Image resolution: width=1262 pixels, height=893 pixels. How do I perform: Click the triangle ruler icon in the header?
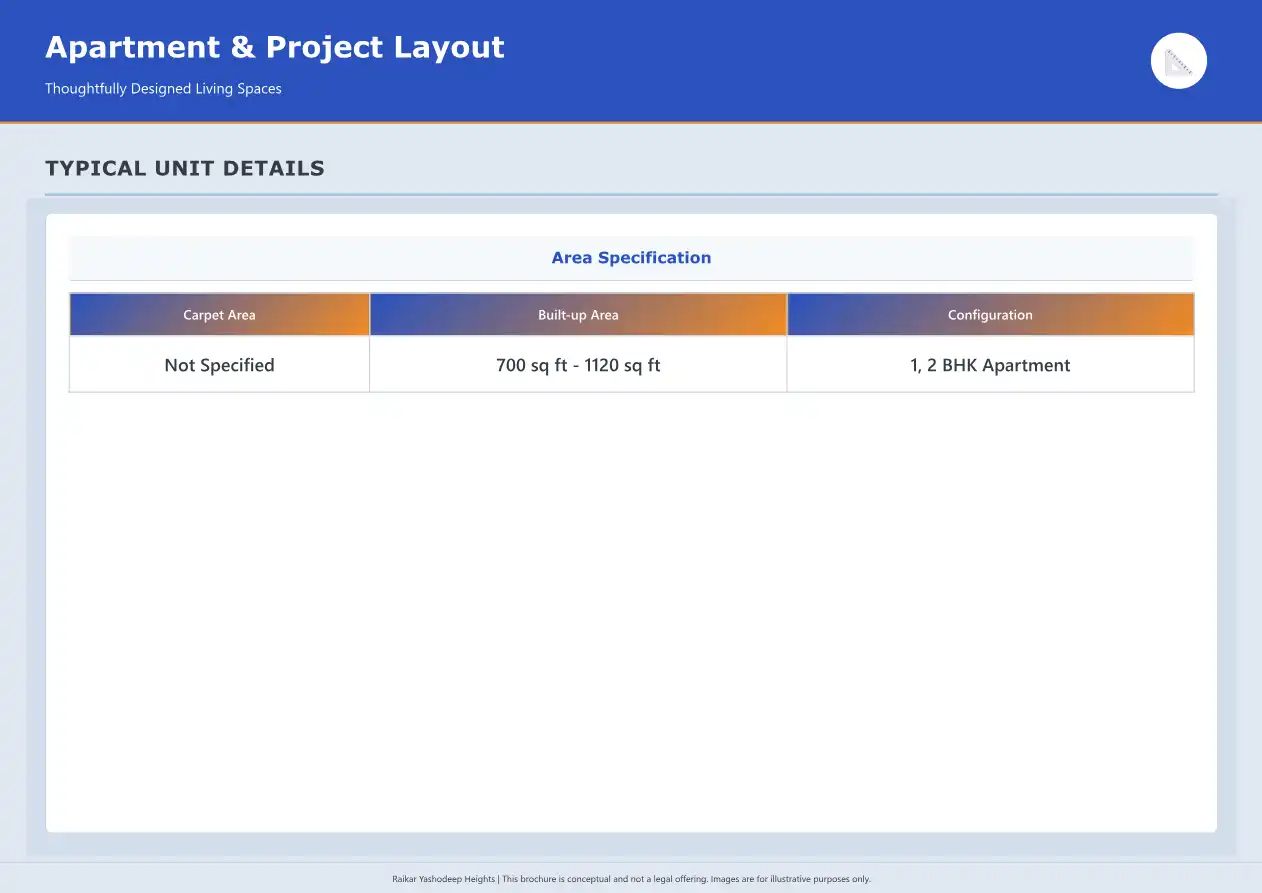point(1179,61)
